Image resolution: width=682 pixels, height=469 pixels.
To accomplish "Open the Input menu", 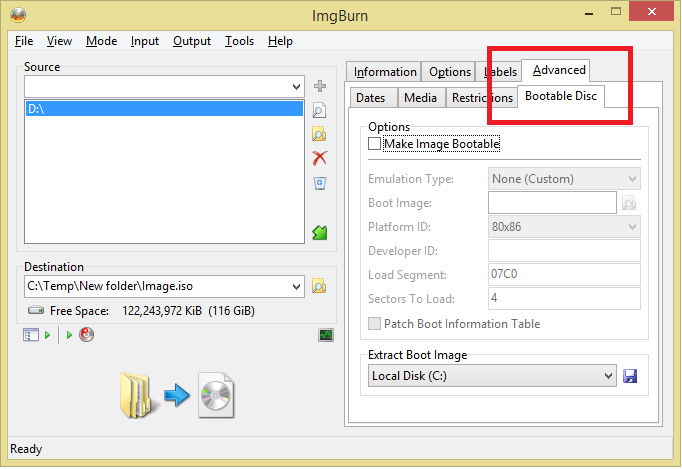I will coord(145,41).
